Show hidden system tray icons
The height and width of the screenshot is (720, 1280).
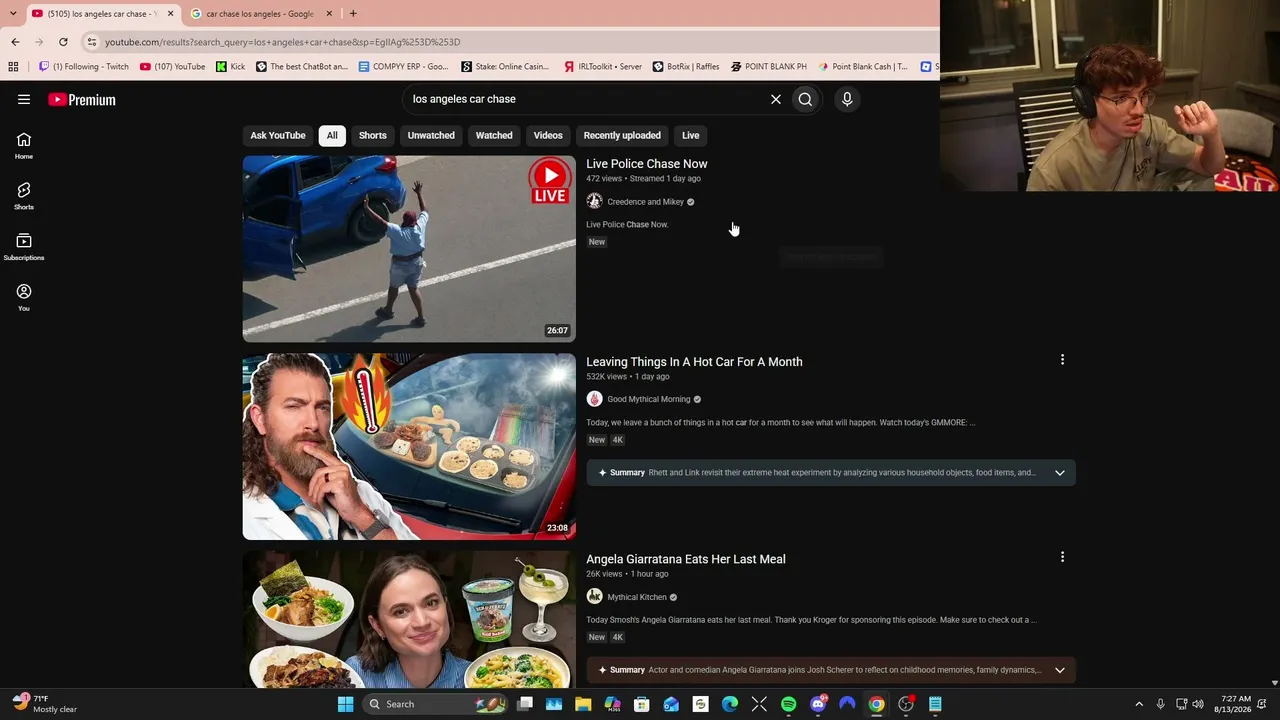(x=1138, y=704)
